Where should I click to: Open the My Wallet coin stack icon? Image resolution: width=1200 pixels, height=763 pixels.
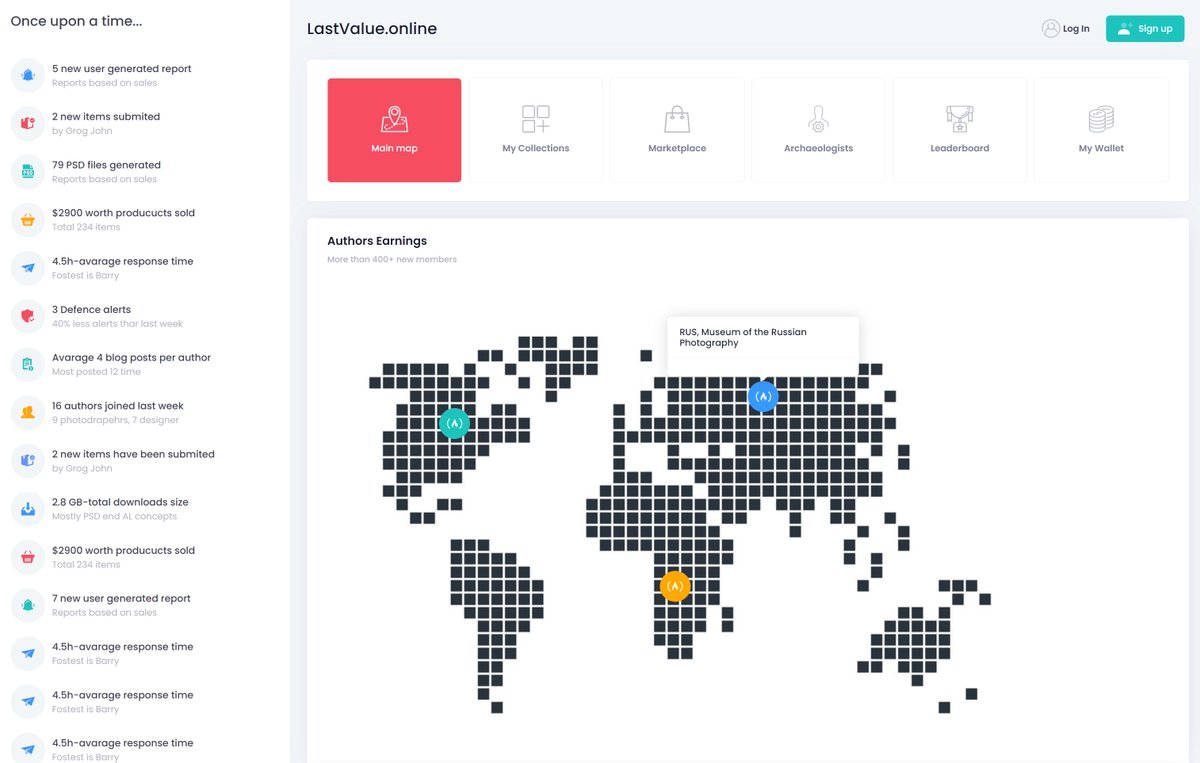(1101, 120)
